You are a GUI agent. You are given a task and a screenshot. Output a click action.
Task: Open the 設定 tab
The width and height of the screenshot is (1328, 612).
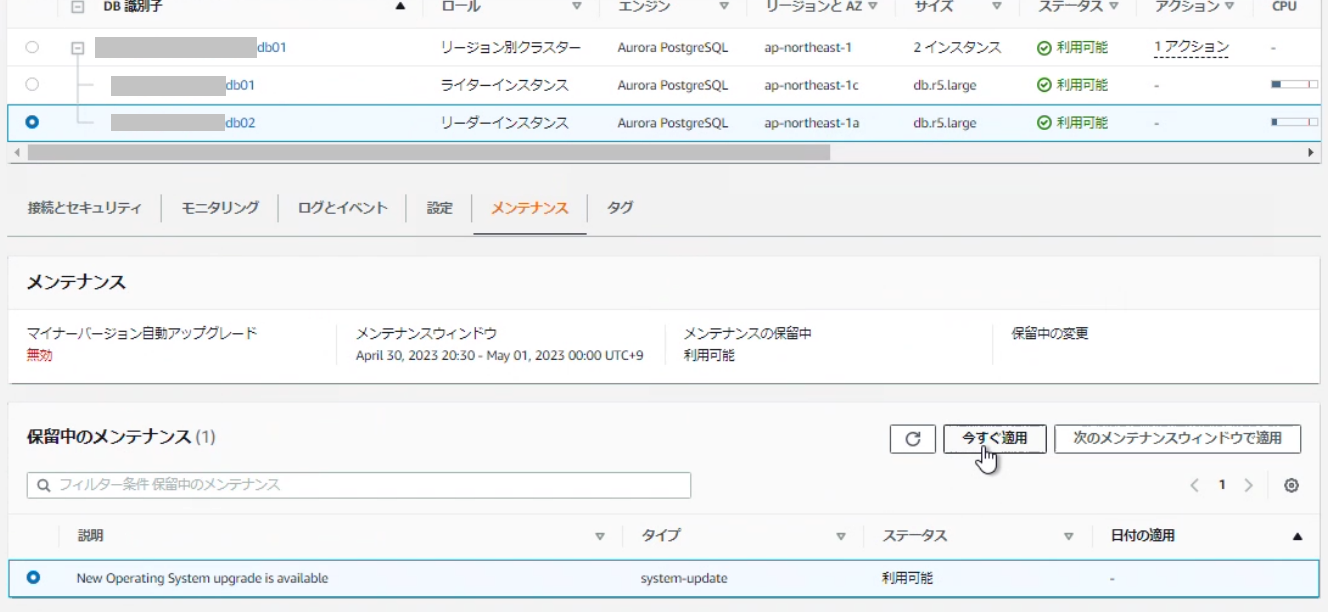pos(440,208)
